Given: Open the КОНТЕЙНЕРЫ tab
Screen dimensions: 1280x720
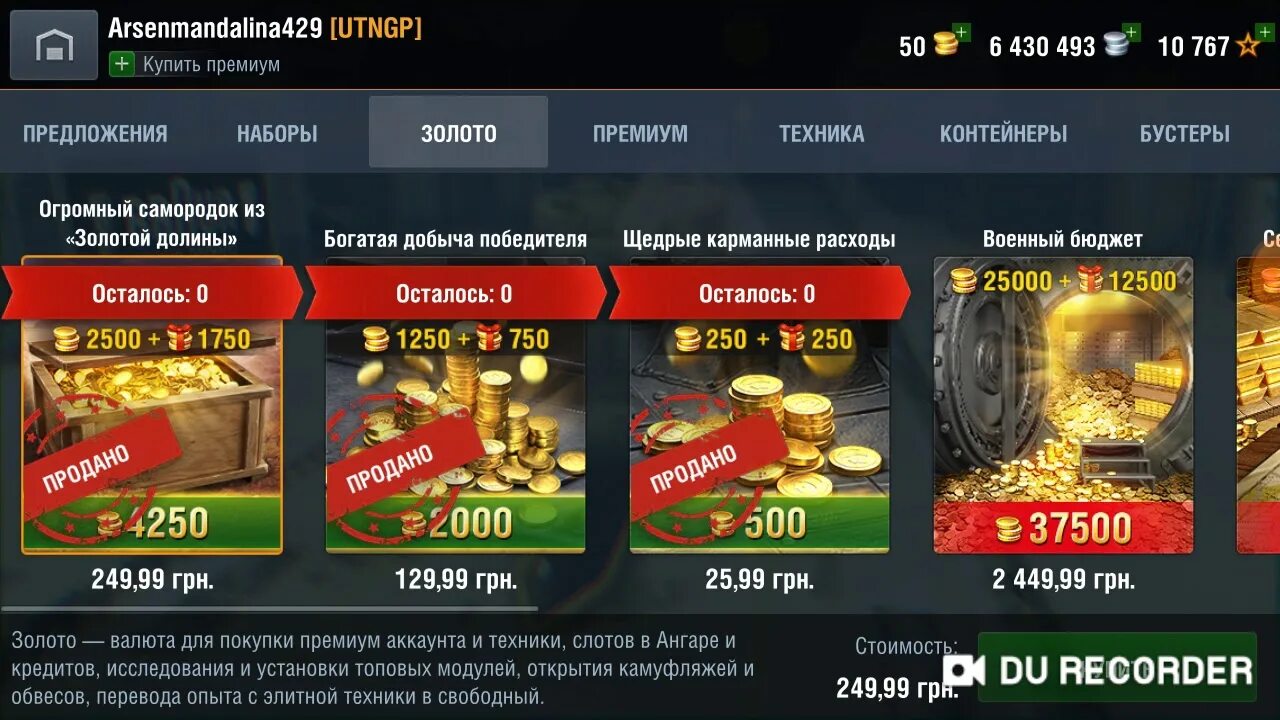Looking at the screenshot, I should click(x=1003, y=133).
